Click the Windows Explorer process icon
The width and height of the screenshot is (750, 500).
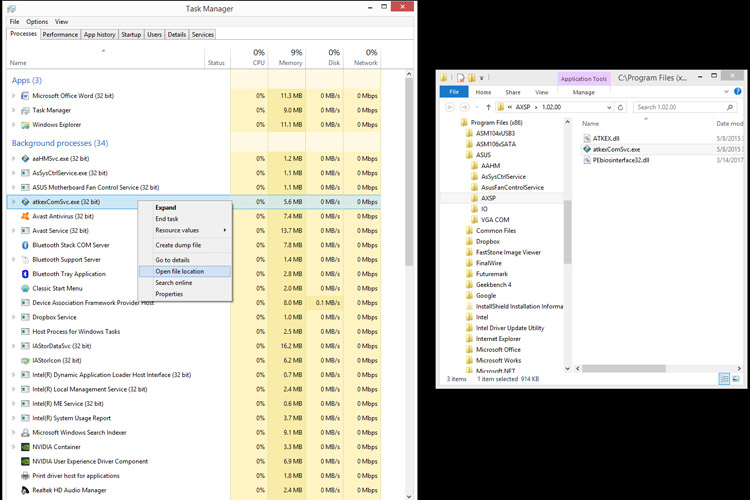pyautogui.click(x=25, y=124)
